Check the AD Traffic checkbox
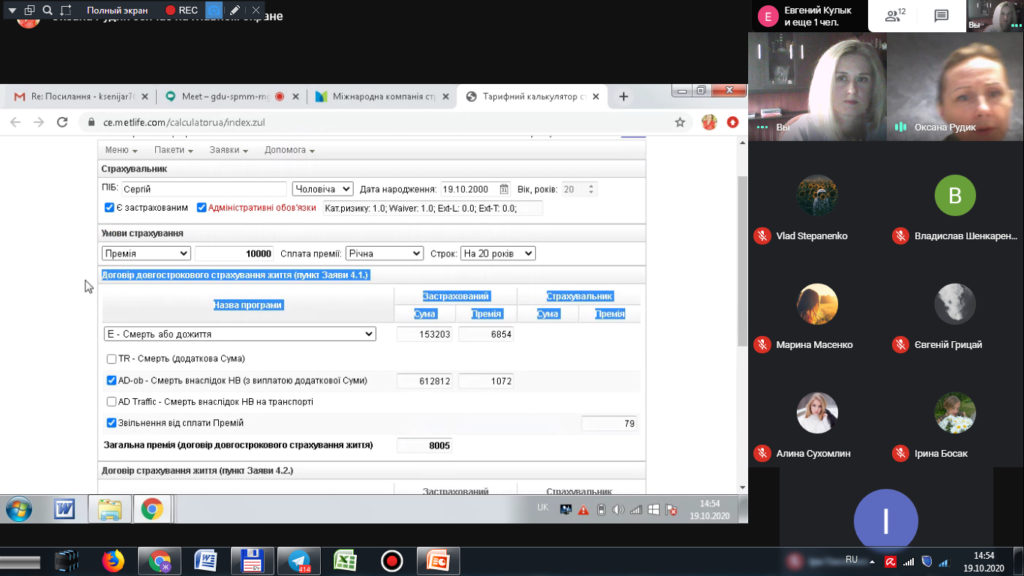1024x576 pixels. coord(112,401)
